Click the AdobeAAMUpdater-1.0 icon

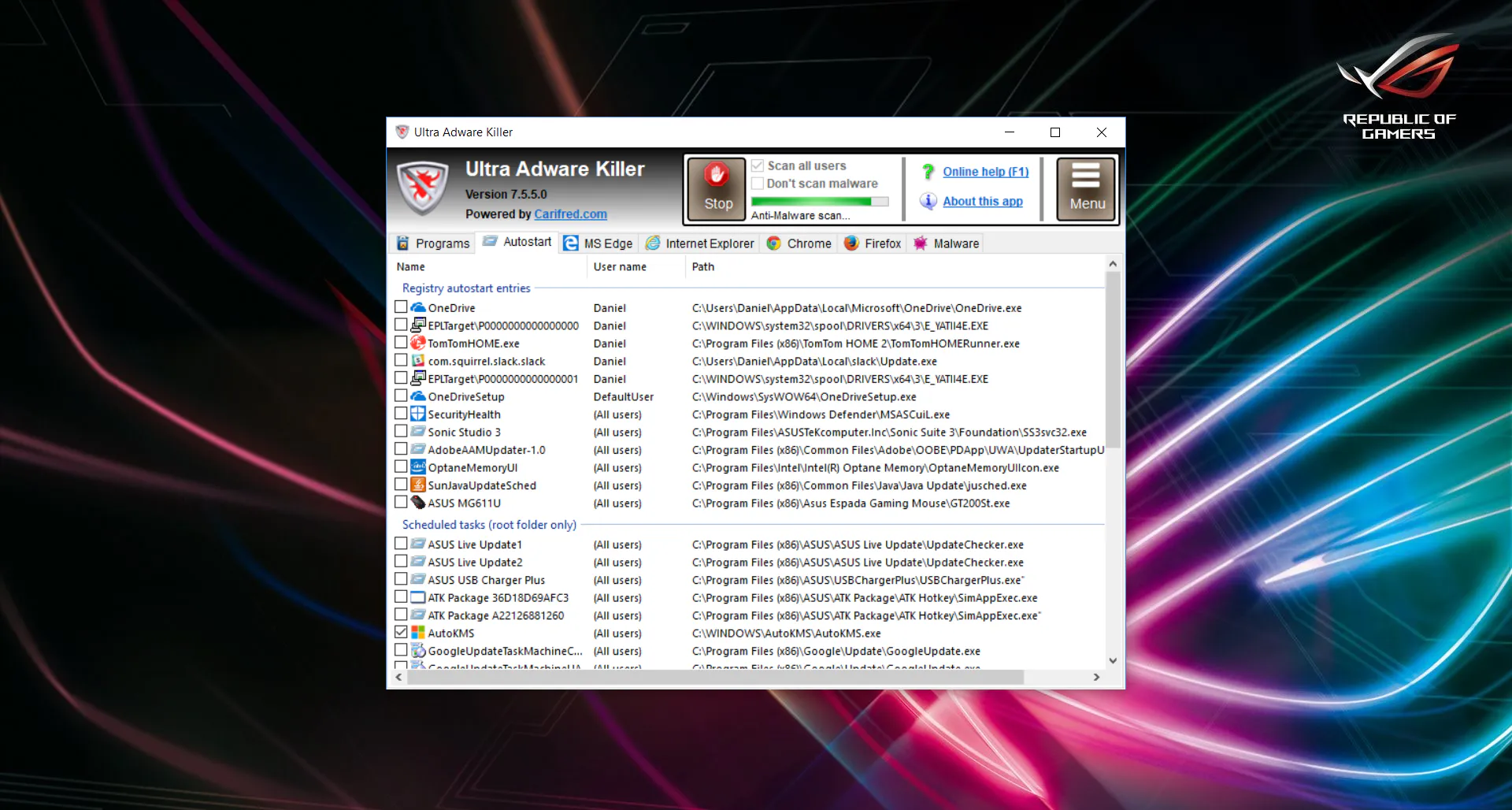(418, 449)
